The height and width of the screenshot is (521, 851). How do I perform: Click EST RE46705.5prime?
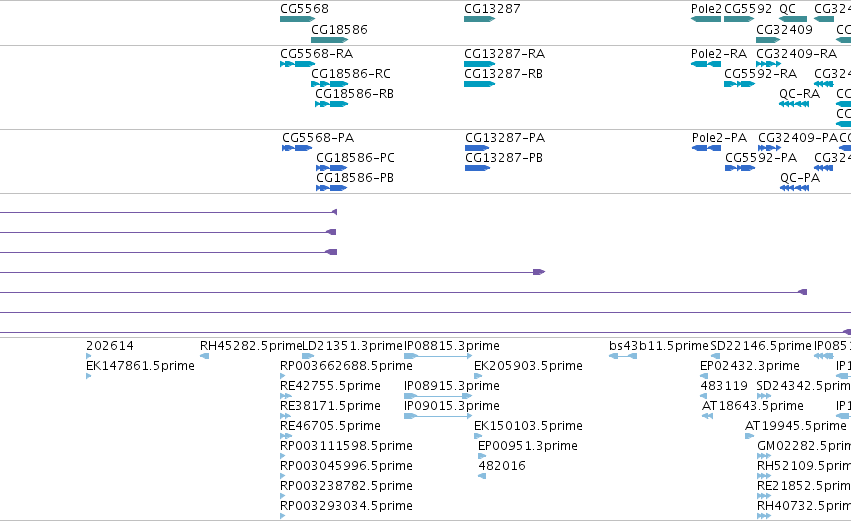click(x=330, y=426)
